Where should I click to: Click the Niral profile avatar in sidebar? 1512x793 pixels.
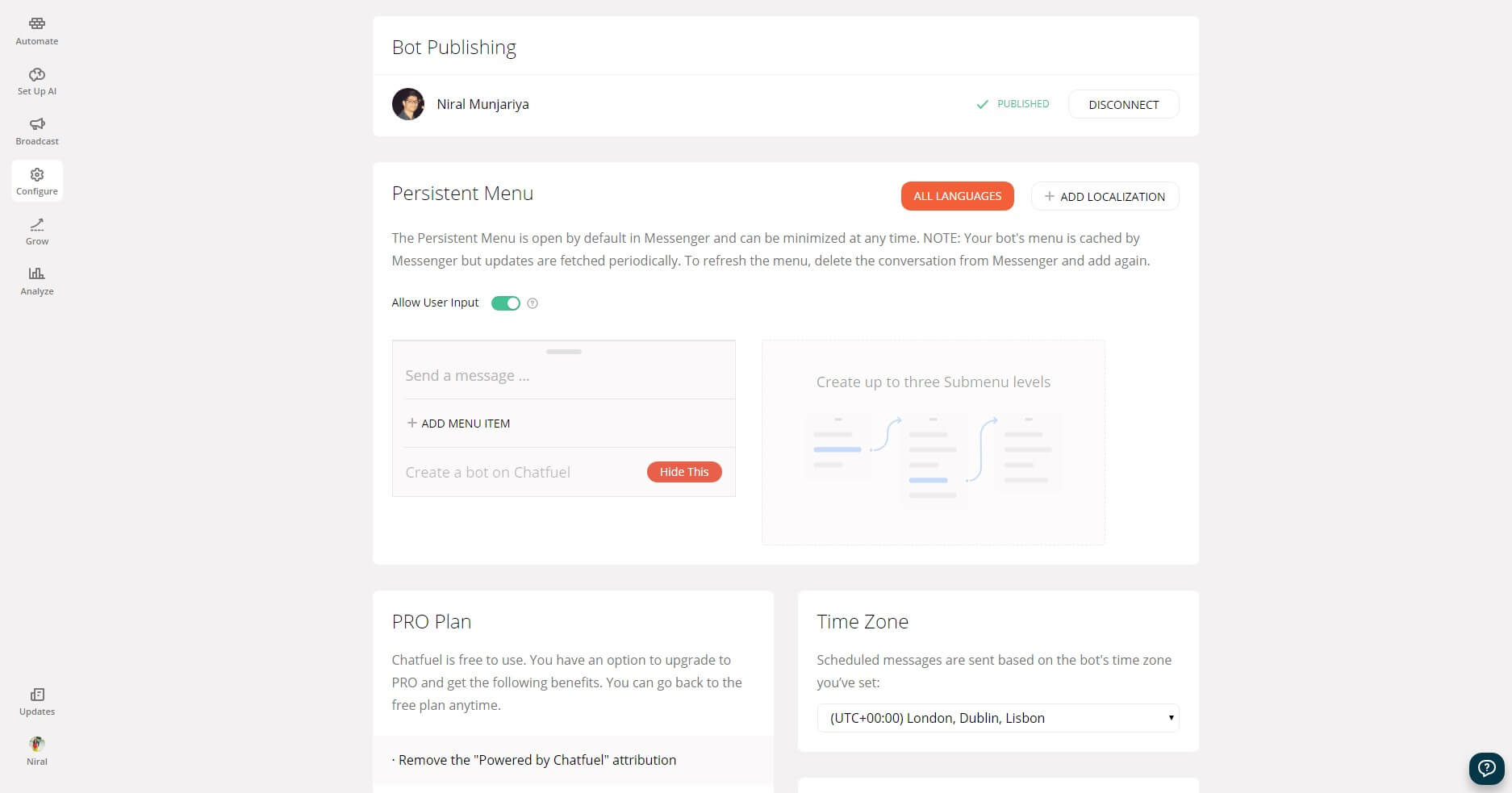37,745
